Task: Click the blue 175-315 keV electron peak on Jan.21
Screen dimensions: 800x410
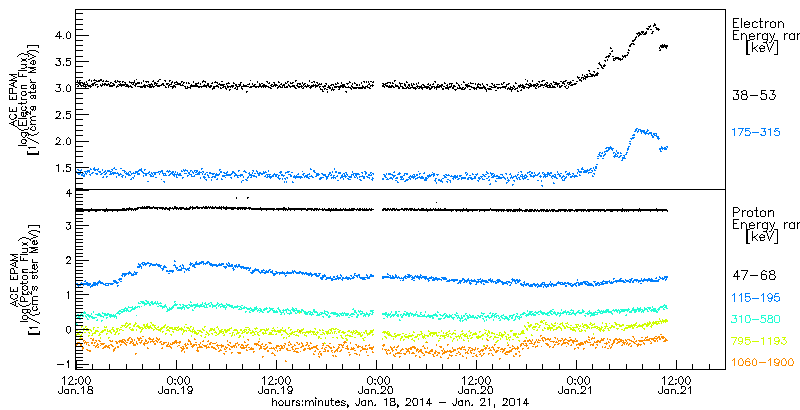Action: click(639, 132)
